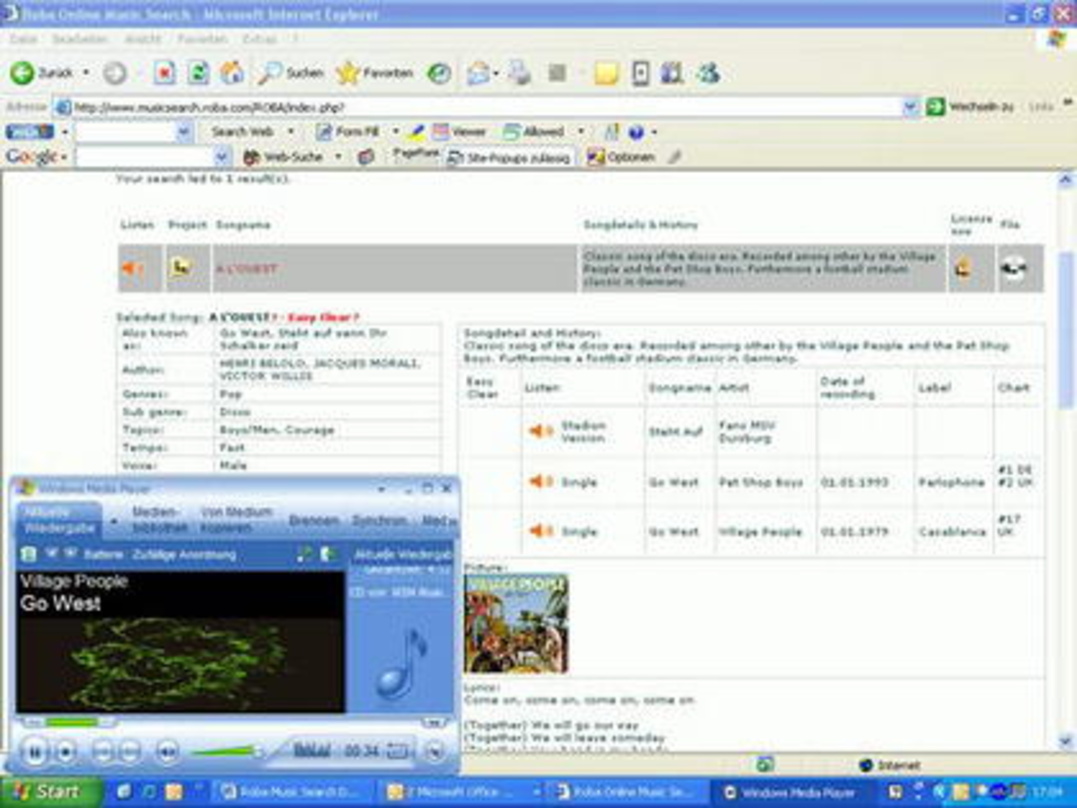Open the Zurück history dropdown arrow
Image resolution: width=1077 pixels, height=808 pixels.
86,73
